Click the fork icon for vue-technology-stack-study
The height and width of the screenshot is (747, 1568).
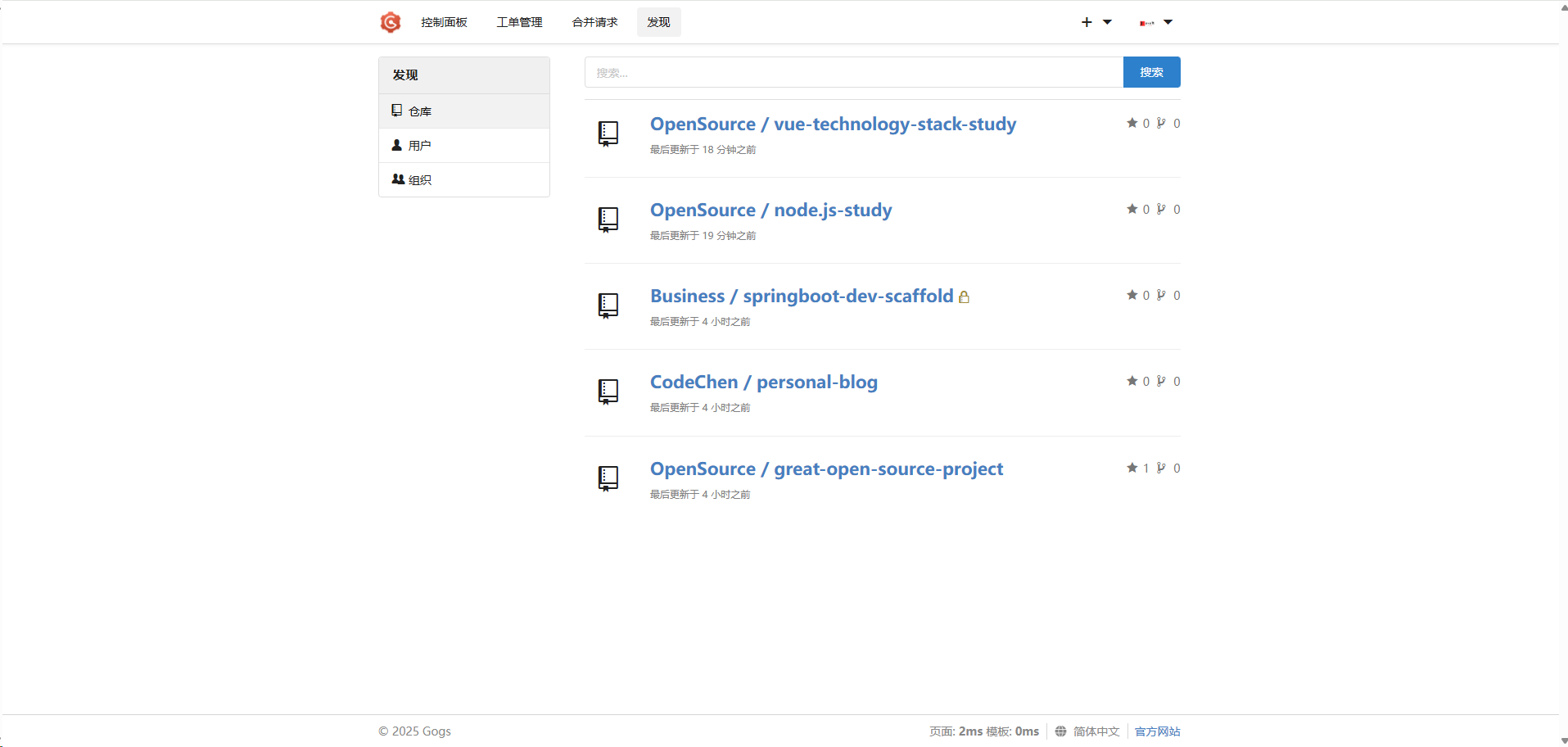(x=1161, y=123)
